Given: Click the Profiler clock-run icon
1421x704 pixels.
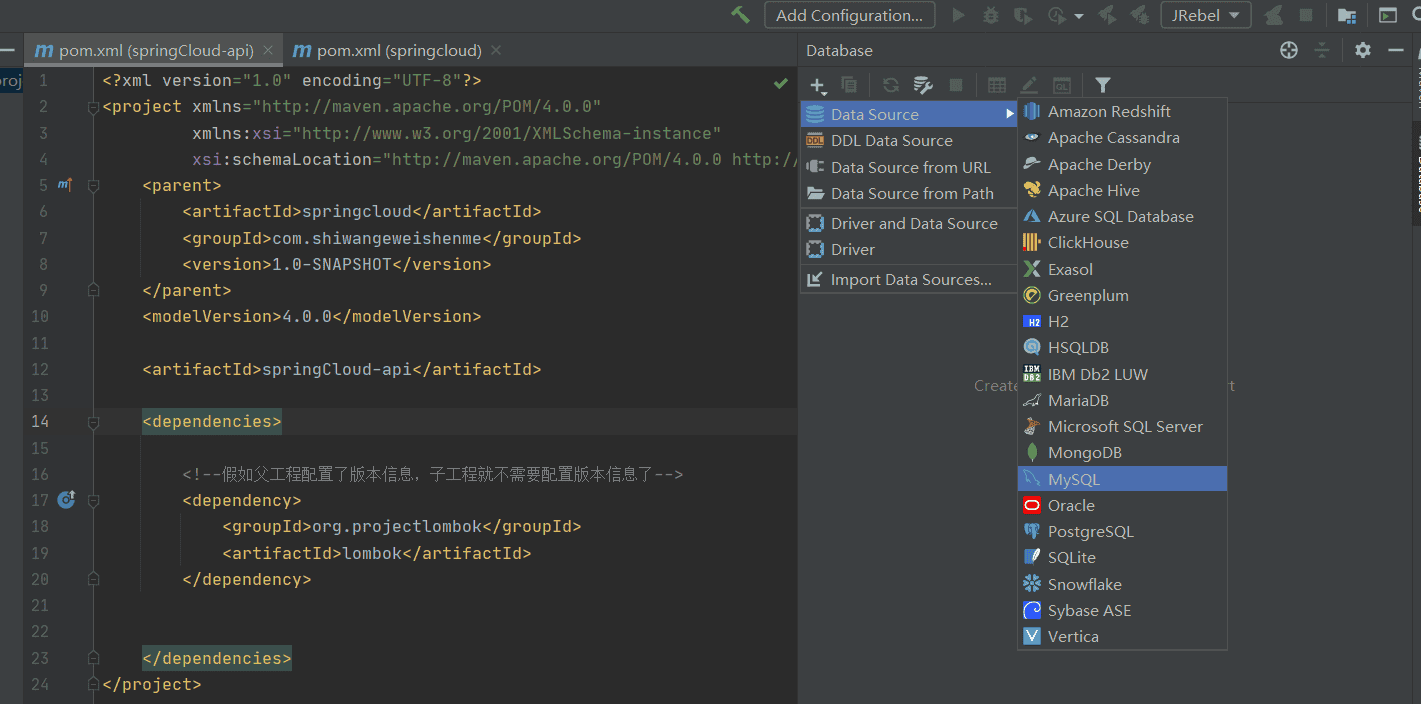Looking at the screenshot, I should pyautogui.click(x=1057, y=15).
